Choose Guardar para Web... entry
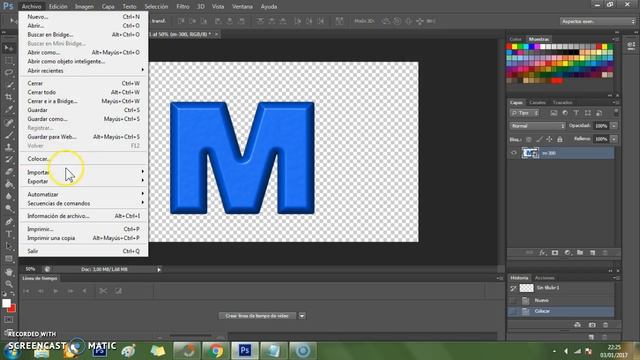Image resolution: width=640 pixels, height=360 pixels. coord(83,137)
